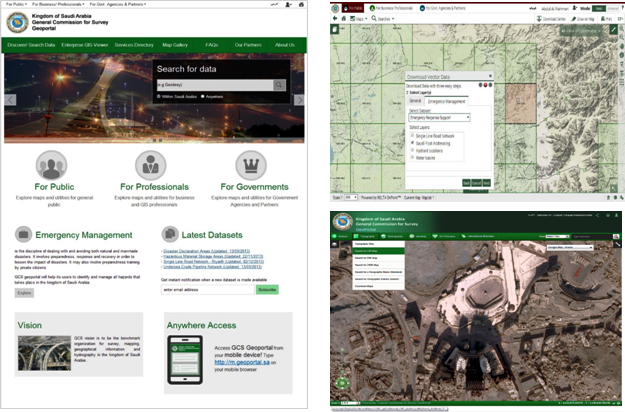Viewport: 625px width, 412px height.
Task: Open the m.geoportal.sa mobile link
Action: tap(242, 362)
